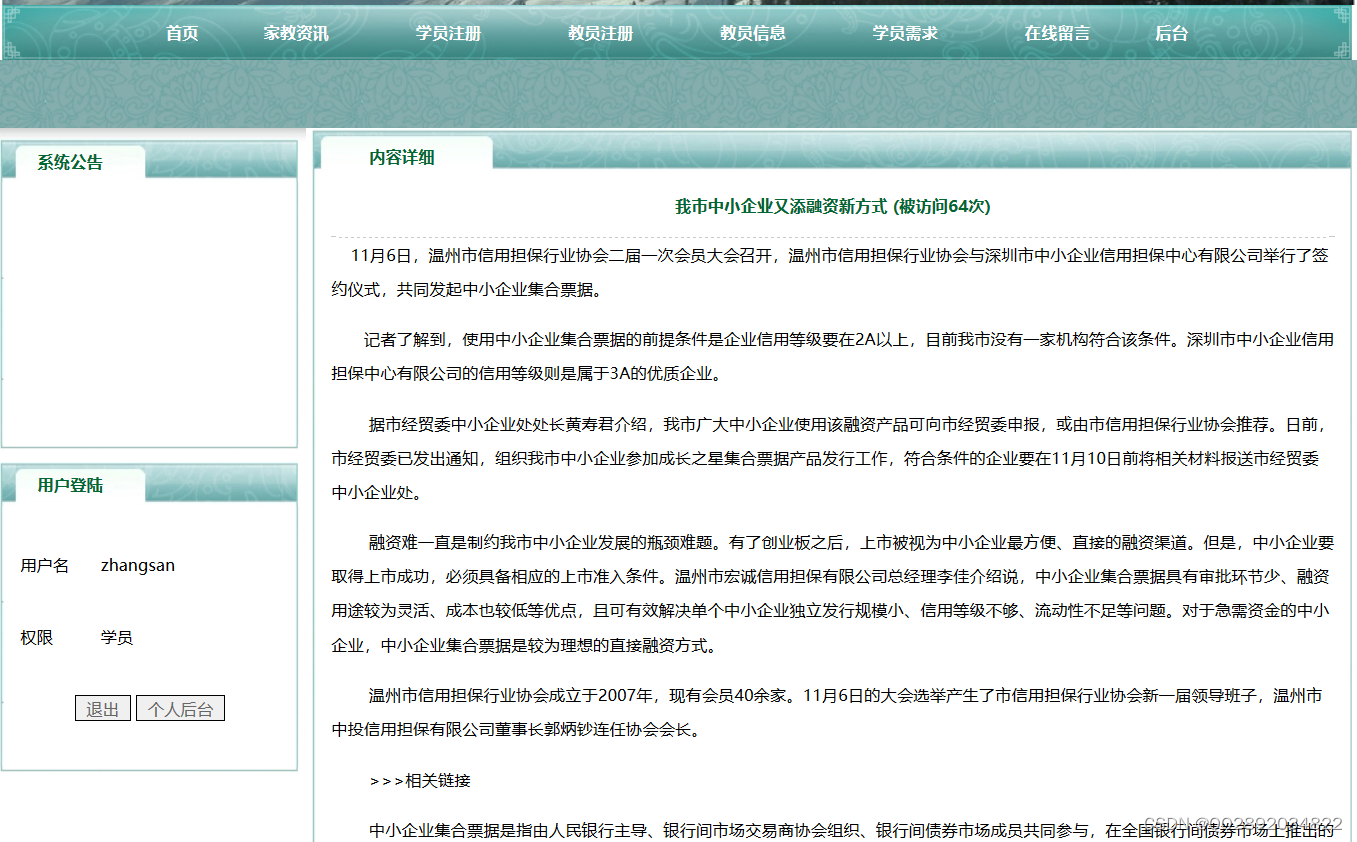Image resolution: width=1357 pixels, height=842 pixels.
Task: Click the username zhangsan in login panel
Action: [138, 565]
